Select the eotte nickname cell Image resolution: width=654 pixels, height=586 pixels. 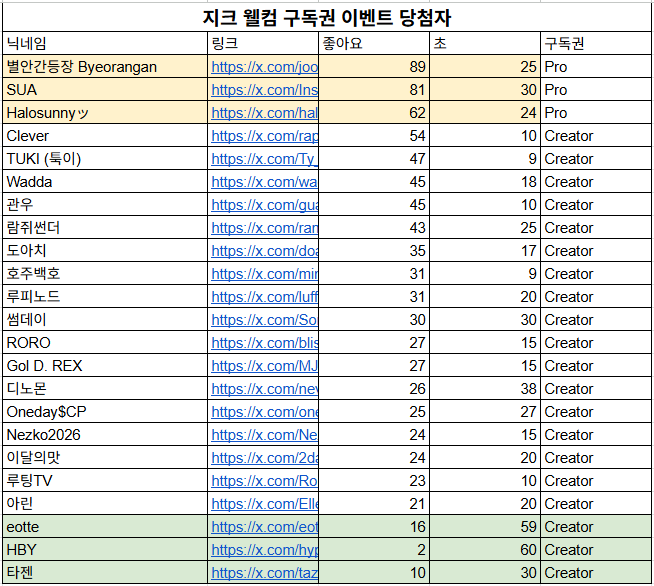point(105,526)
